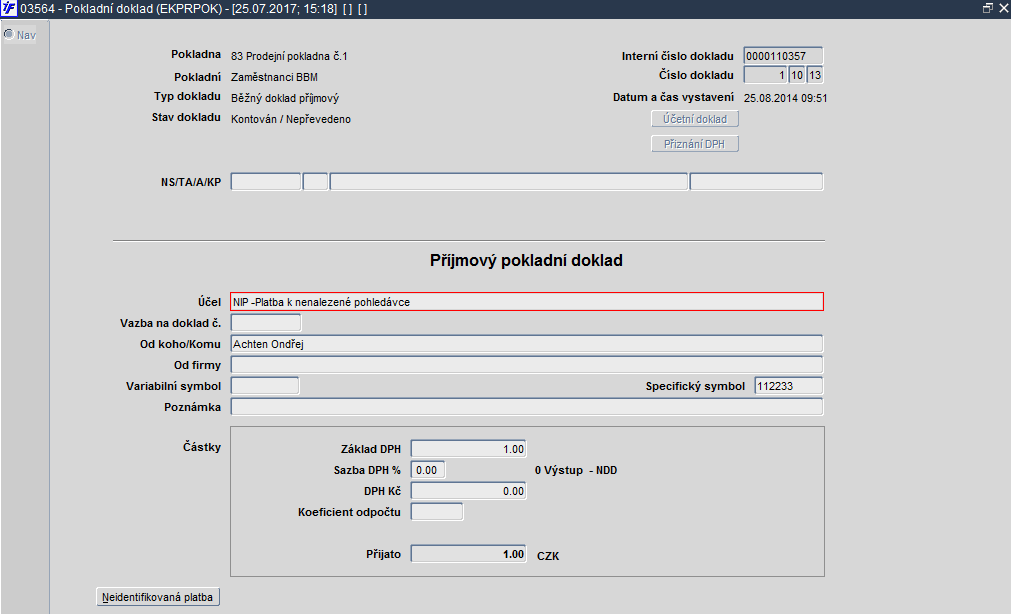Click the Od koho/Komu field Achten Ondřej

tap(527, 344)
